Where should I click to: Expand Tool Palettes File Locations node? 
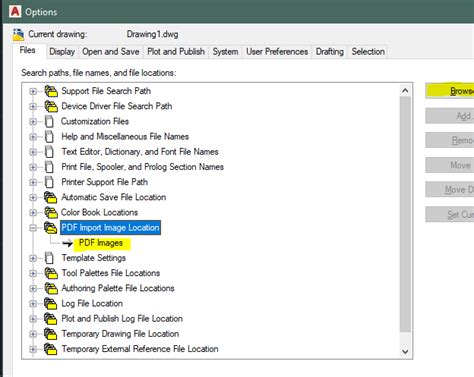click(x=33, y=273)
